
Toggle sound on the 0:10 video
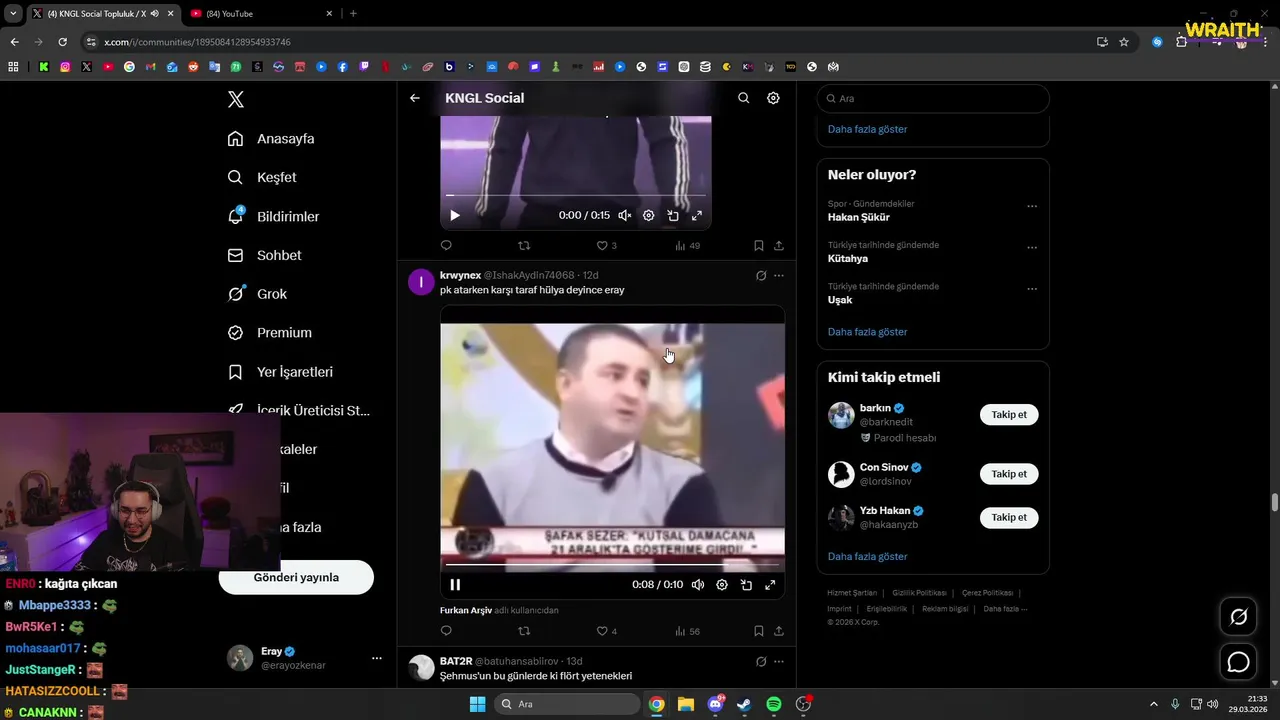[698, 585]
